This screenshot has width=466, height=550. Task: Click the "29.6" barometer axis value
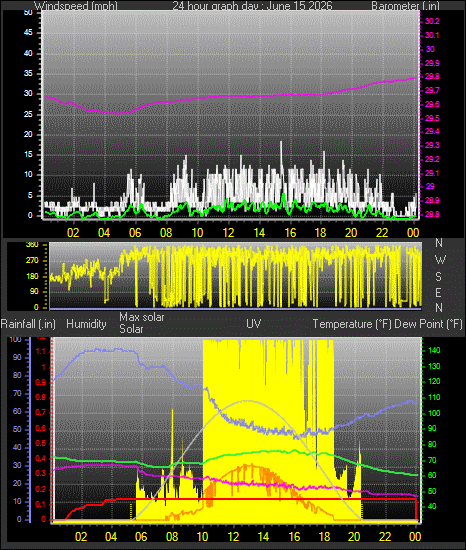point(432,105)
